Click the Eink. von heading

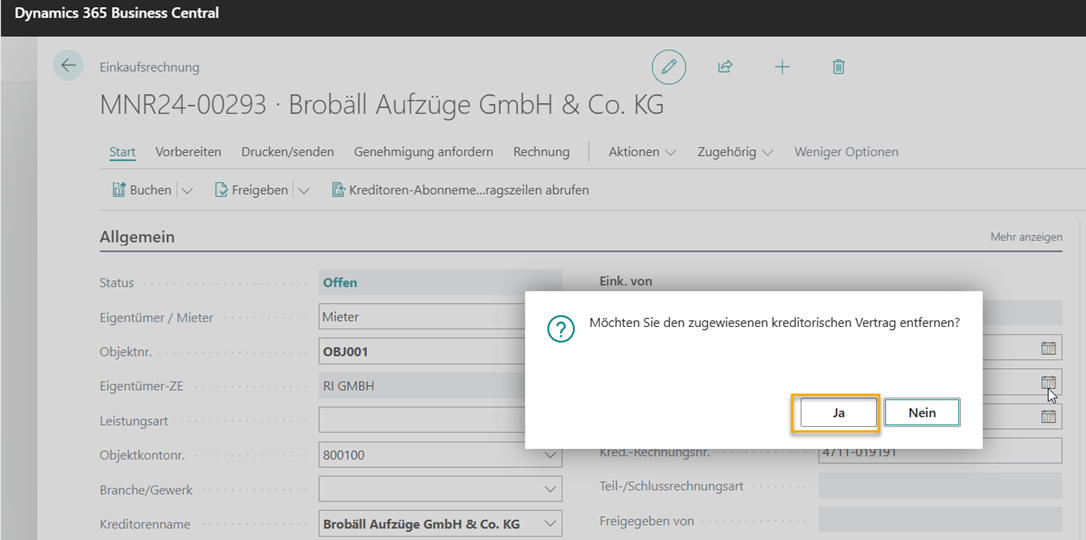tap(625, 281)
